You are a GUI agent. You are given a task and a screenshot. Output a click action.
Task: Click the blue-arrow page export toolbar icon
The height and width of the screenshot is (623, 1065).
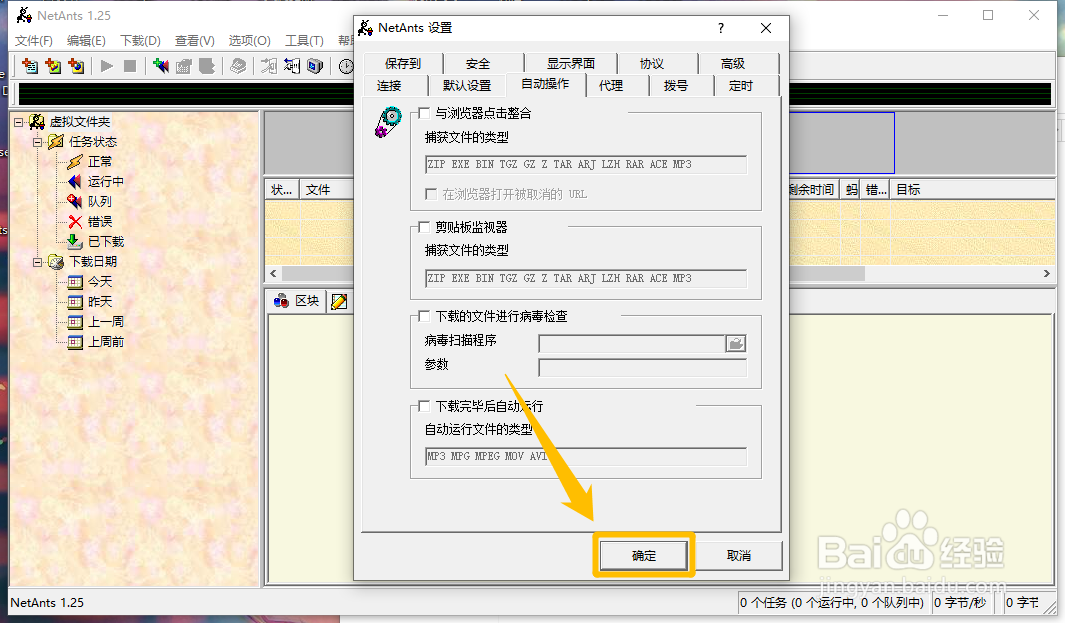[x=291, y=66]
